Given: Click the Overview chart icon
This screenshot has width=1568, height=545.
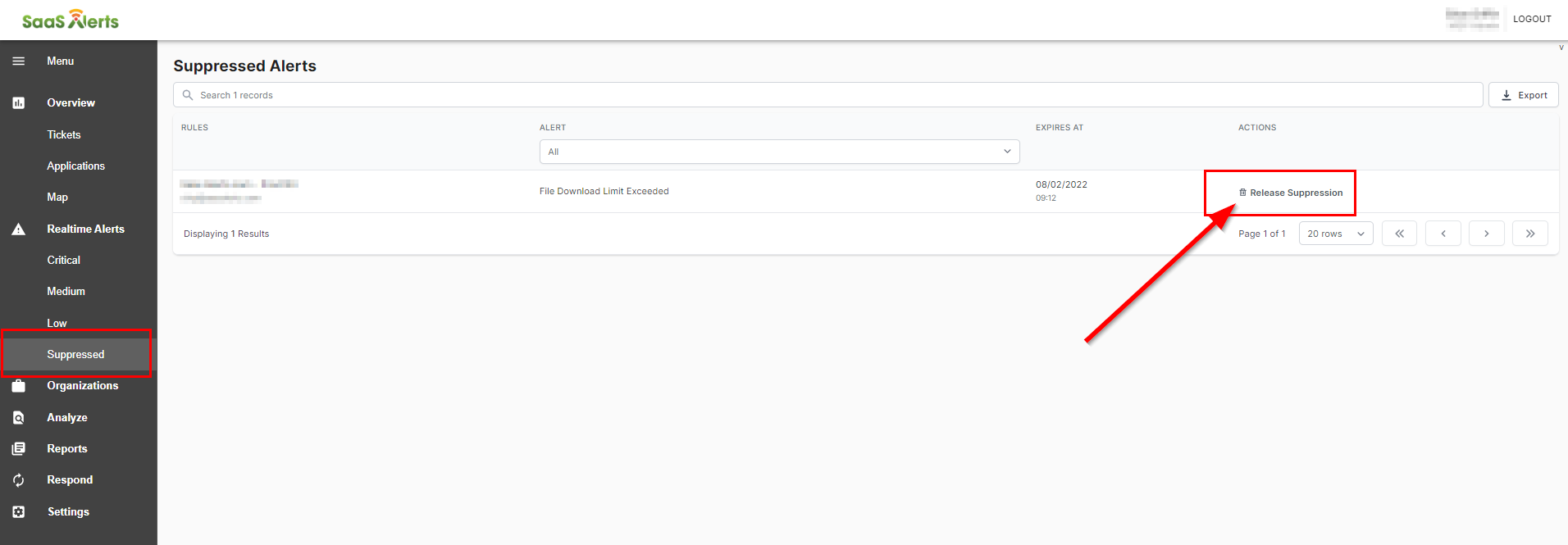Looking at the screenshot, I should point(18,103).
